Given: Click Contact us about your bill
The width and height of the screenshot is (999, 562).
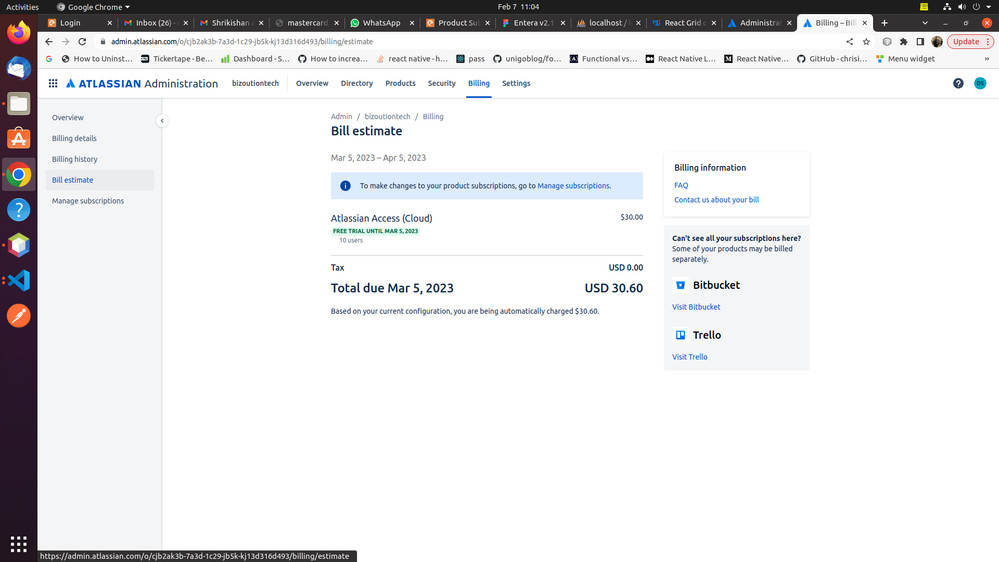Looking at the screenshot, I should pos(716,200).
